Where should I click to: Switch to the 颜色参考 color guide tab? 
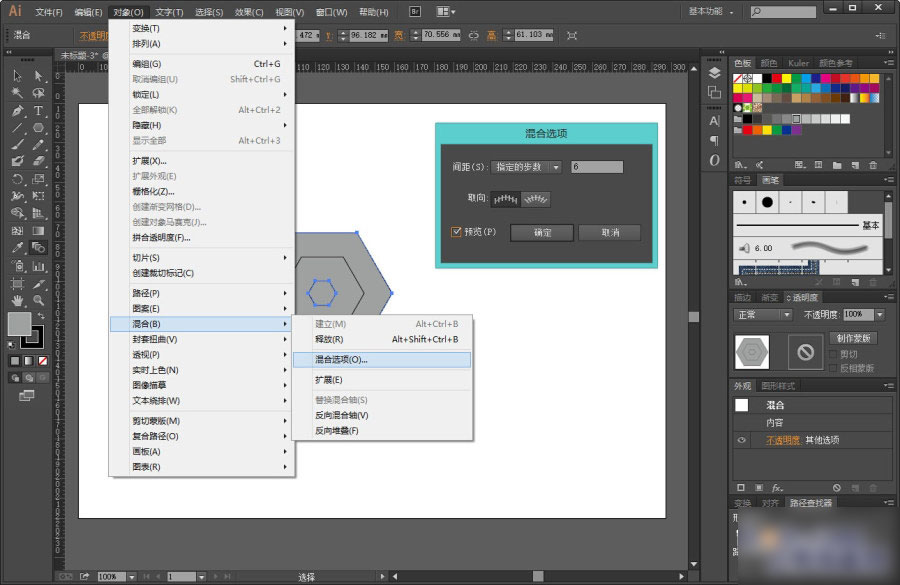835,63
